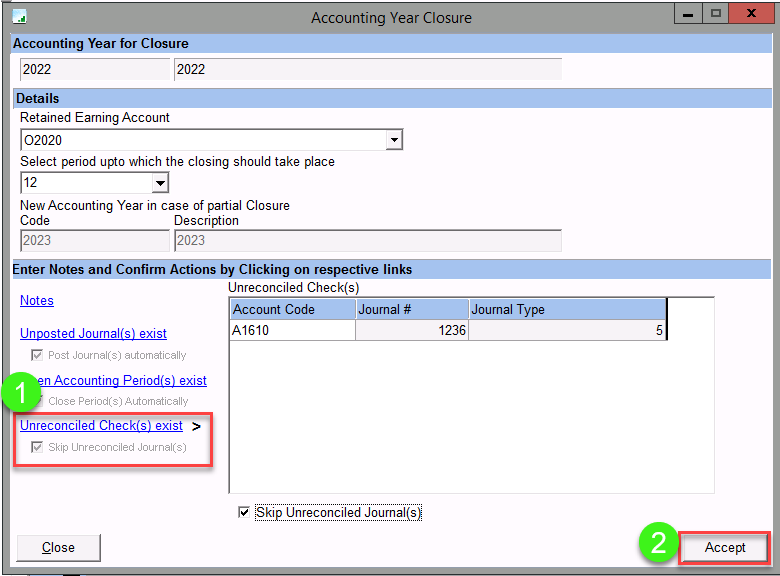Image resolution: width=780 pixels, height=576 pixels.
Task: Toggle the enabled Skip Unreconciled Journal(s) checkbox
Action: [244, 513]
